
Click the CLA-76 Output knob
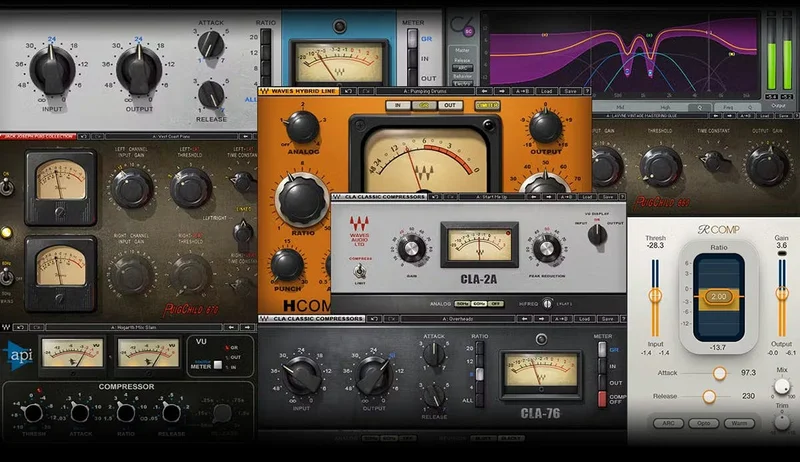(374, 375)
